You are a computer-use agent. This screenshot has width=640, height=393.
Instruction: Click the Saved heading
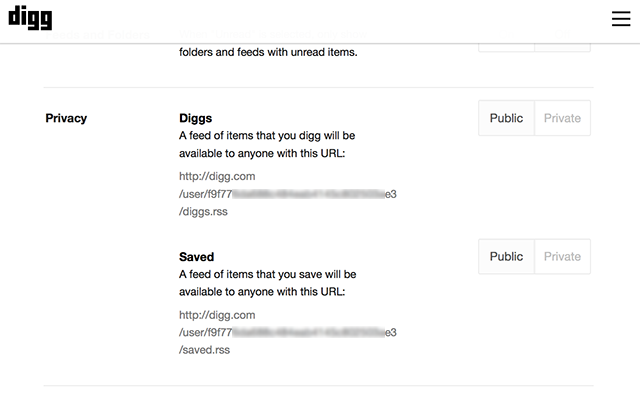coord(196,257)
